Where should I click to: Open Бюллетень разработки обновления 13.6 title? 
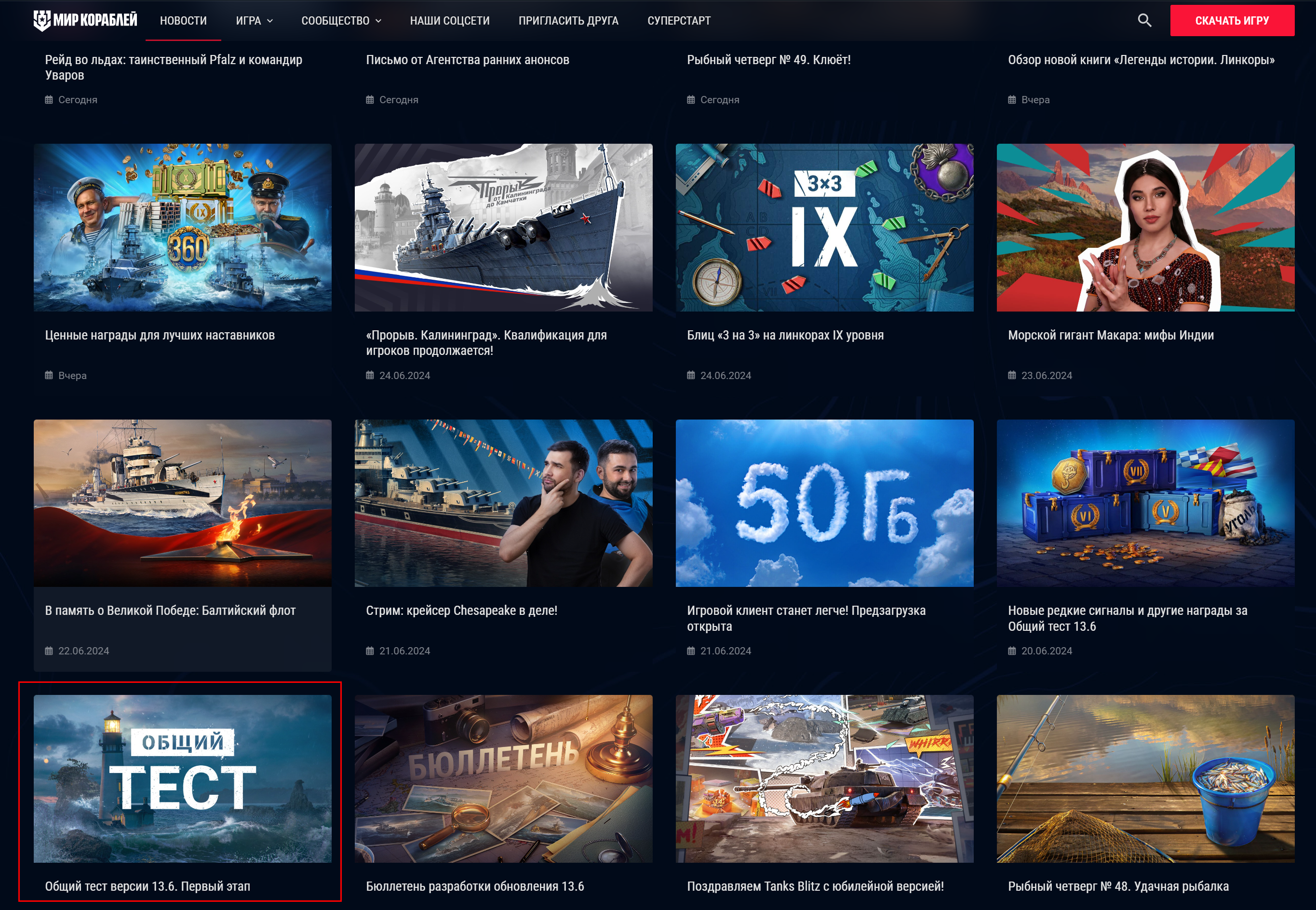tap(475, 886)
